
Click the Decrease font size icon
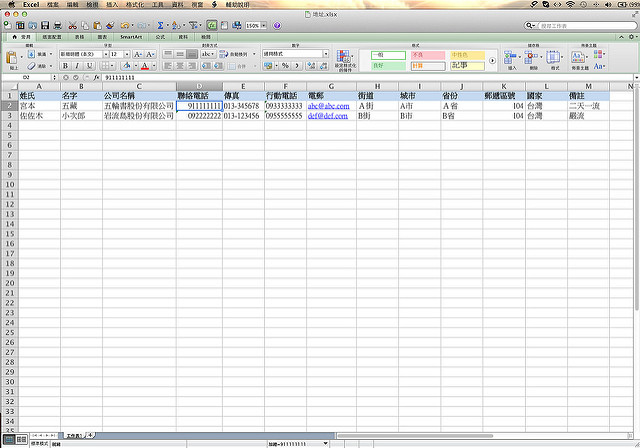coord(150,54)
